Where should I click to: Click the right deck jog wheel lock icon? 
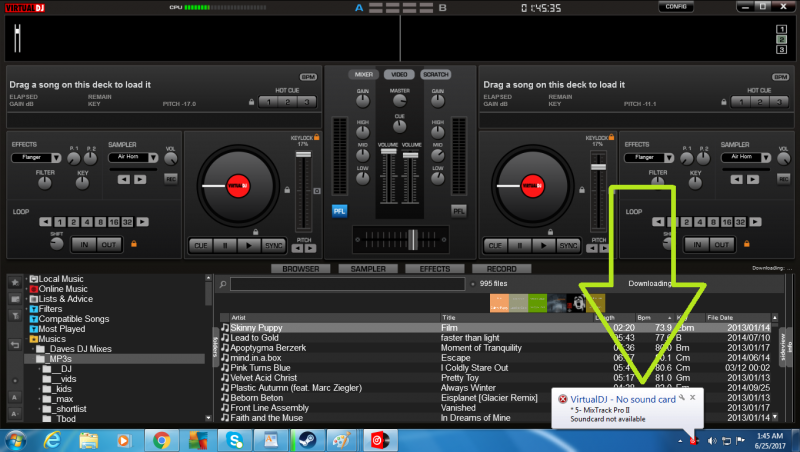[582, 190]
